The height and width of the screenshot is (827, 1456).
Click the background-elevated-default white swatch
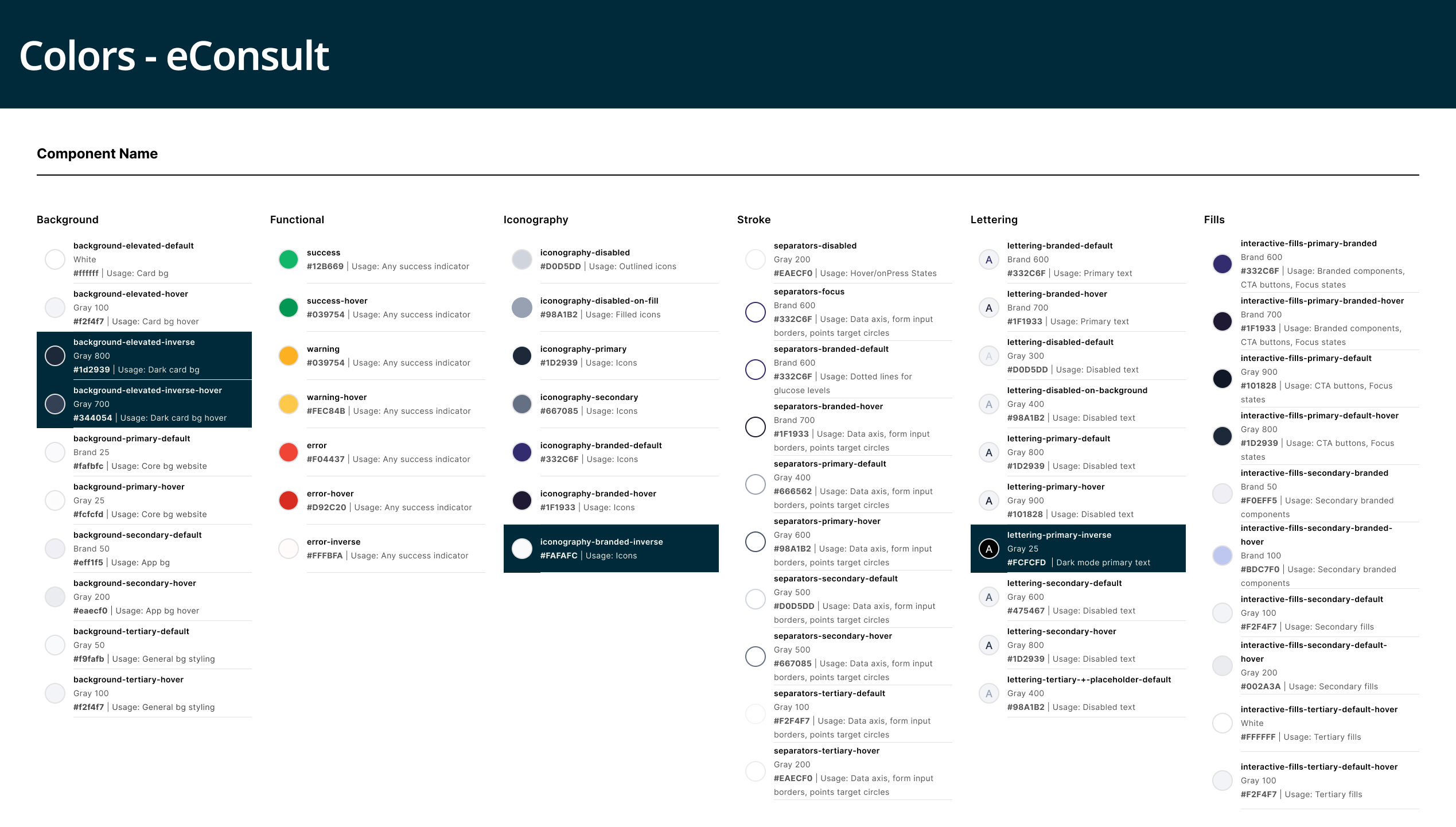[55, 259]
